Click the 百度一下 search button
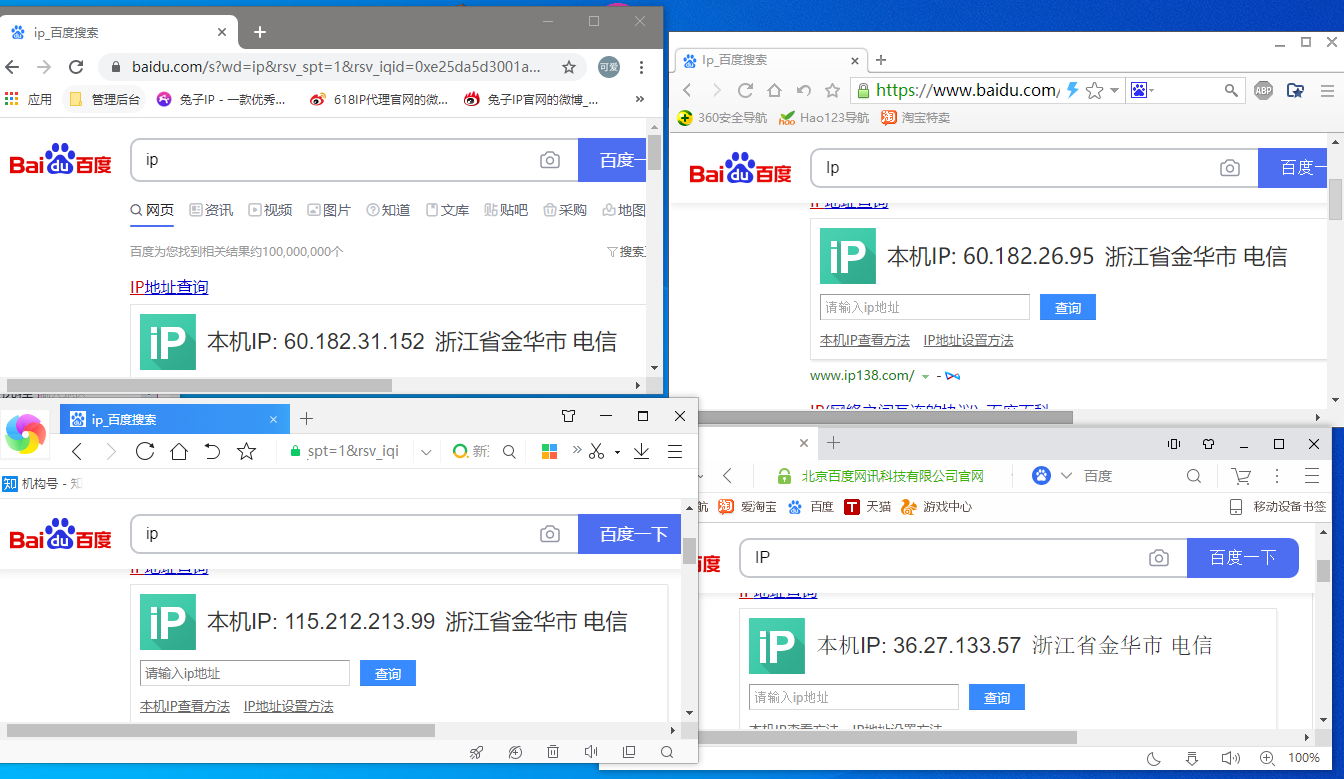The image size is (1344, 779). tap(629, 534)
